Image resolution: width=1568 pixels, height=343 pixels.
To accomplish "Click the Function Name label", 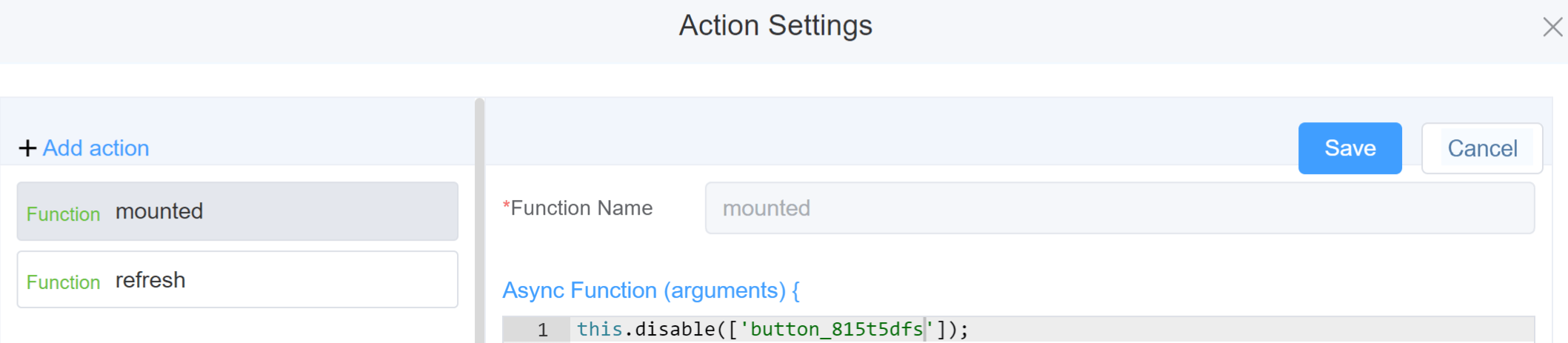I will tap(581, 208).
